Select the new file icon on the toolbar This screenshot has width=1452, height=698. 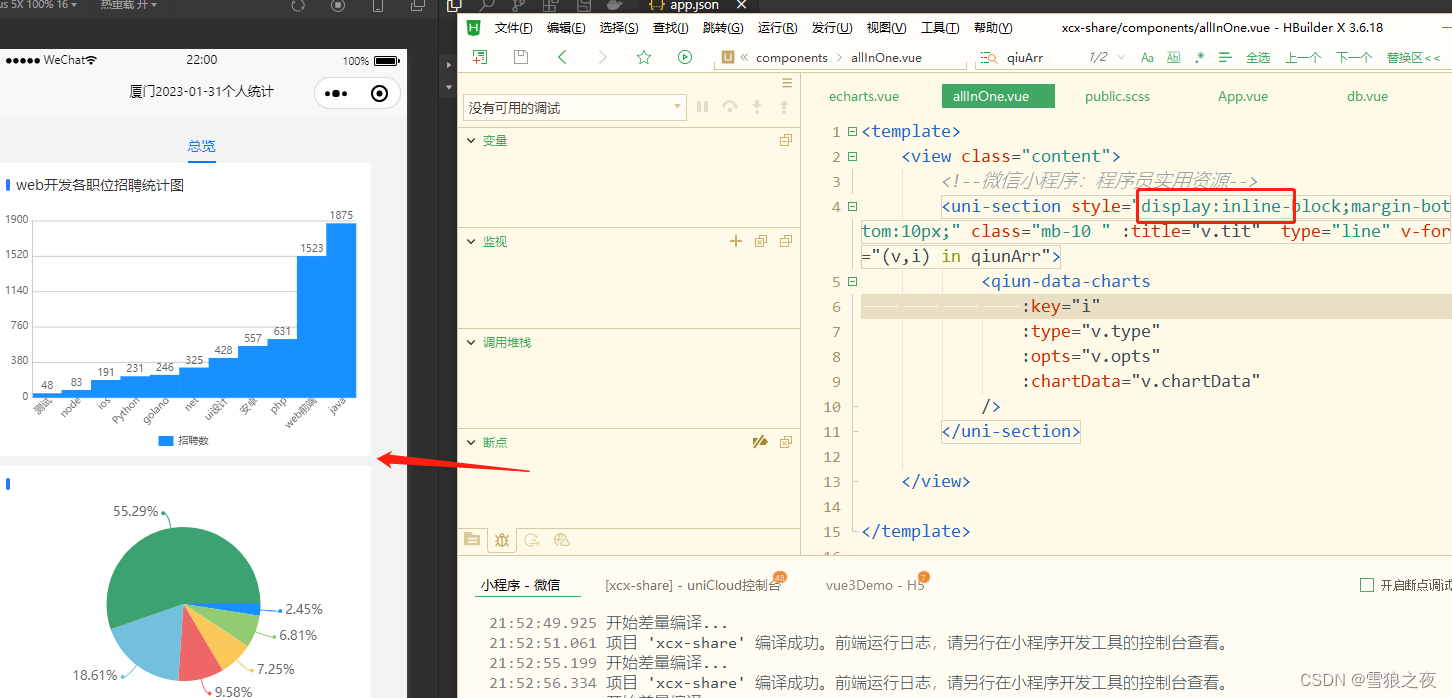[479, 57]
